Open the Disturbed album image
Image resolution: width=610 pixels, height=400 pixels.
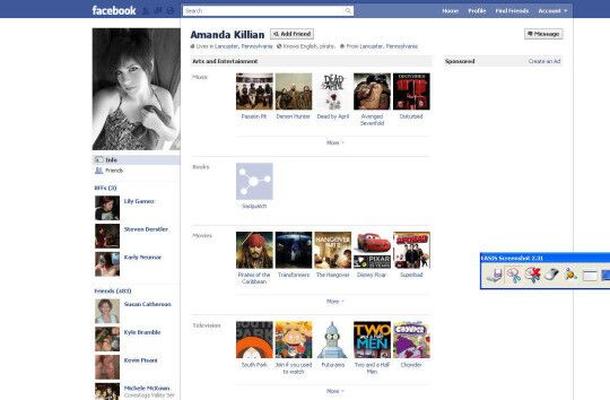[x=412, y=91]
